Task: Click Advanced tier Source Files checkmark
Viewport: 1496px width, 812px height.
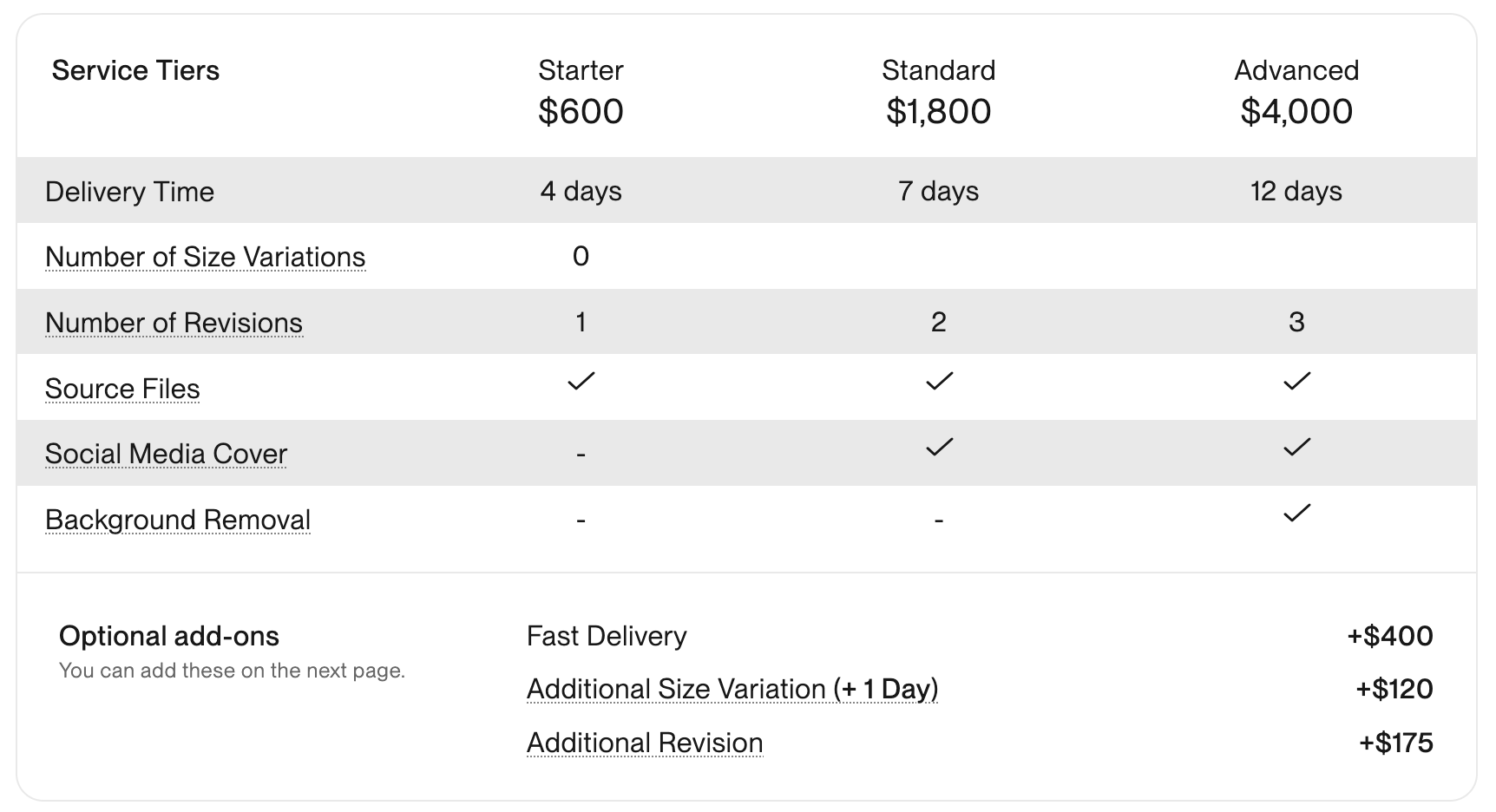Action: 1296,381
